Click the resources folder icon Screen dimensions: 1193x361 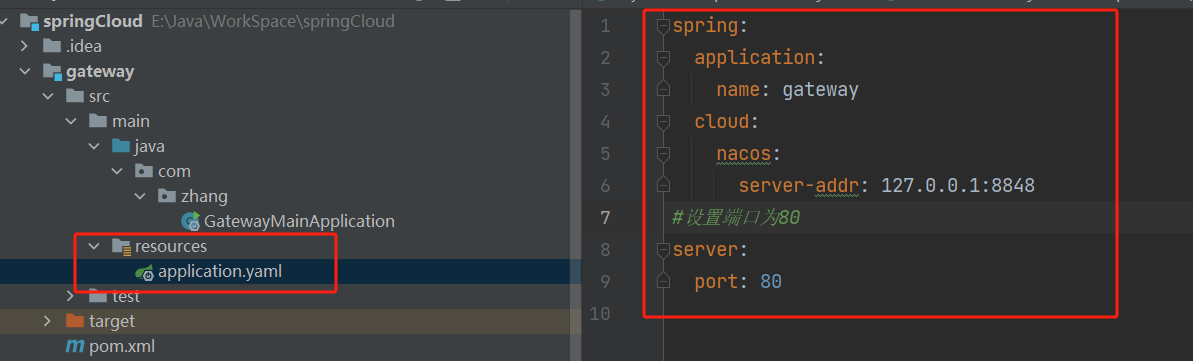coord(121,246)
